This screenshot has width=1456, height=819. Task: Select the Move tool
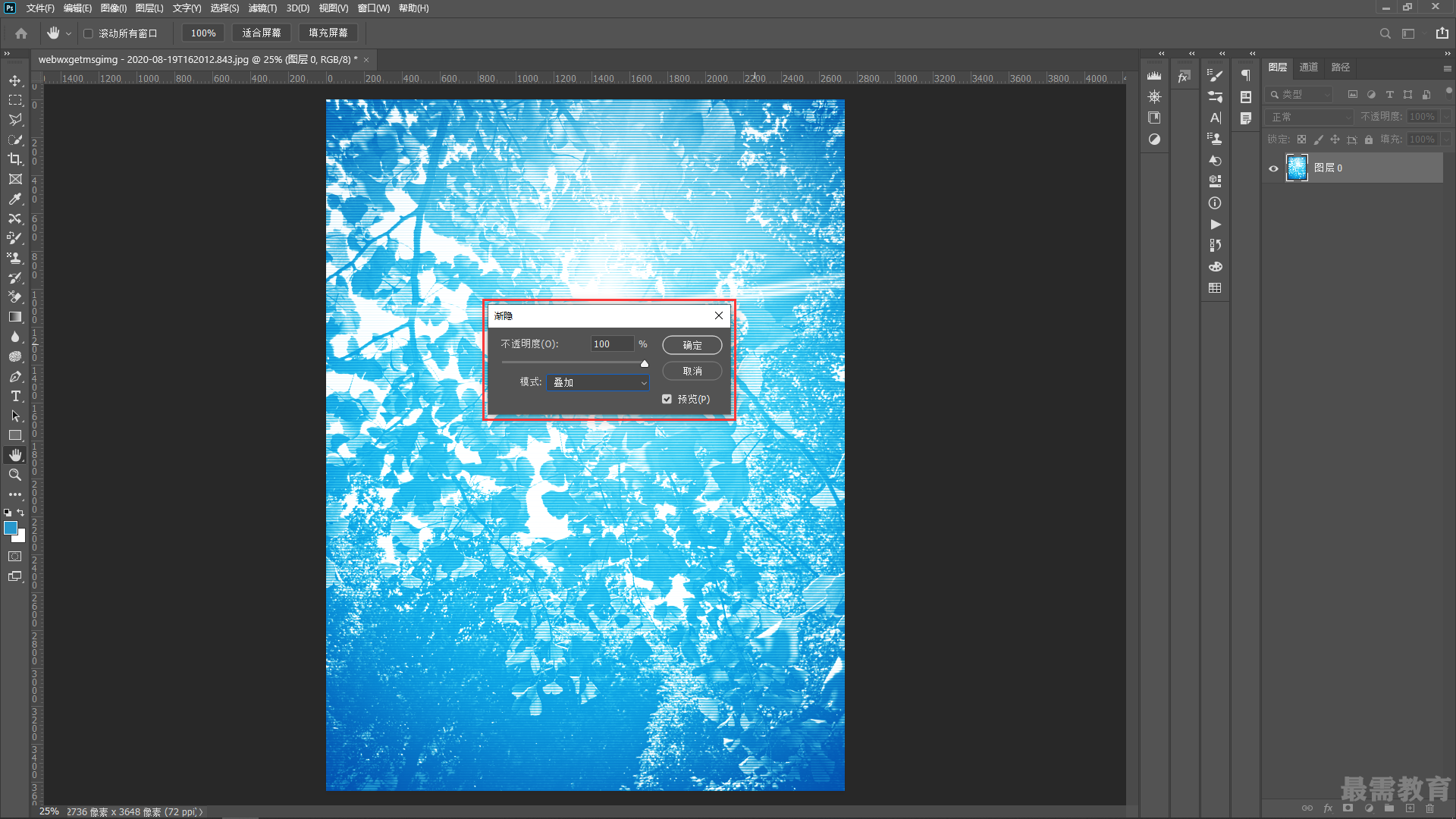pyautogui.click(x=15, y=80)
